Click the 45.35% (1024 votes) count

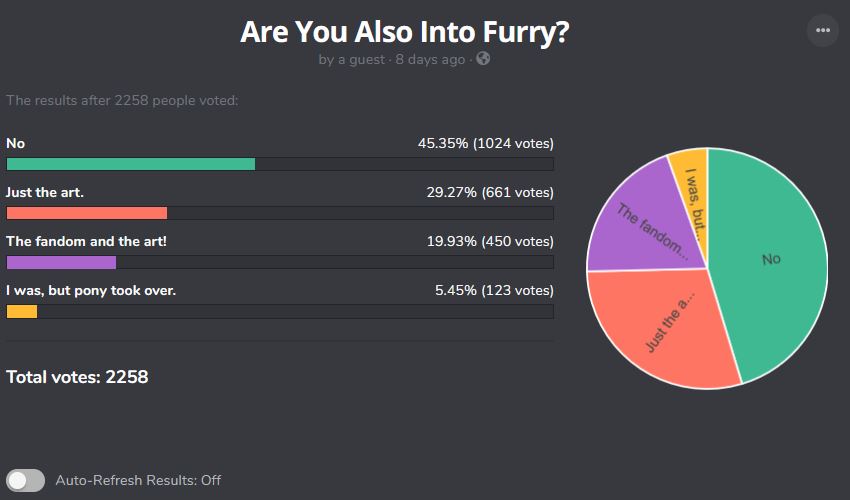click(486, 143)
